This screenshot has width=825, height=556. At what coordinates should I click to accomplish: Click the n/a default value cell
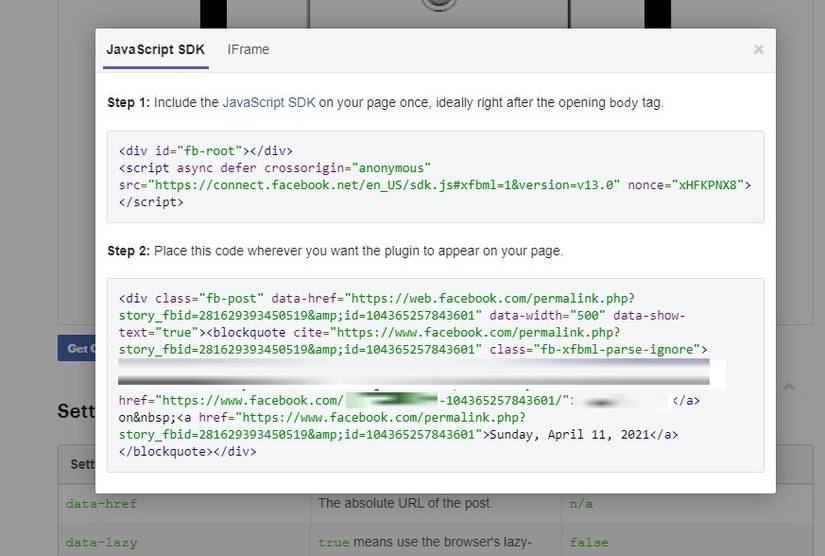[x=581, y=504]
